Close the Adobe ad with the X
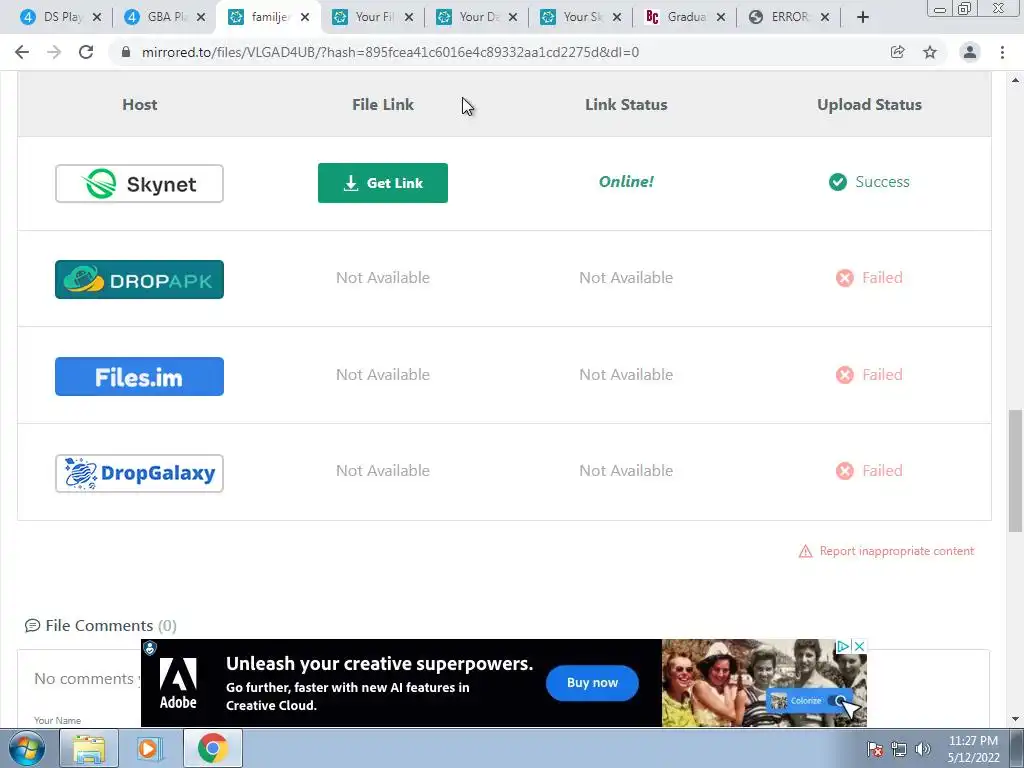1024x768 pixels. [x=859, y=646]
